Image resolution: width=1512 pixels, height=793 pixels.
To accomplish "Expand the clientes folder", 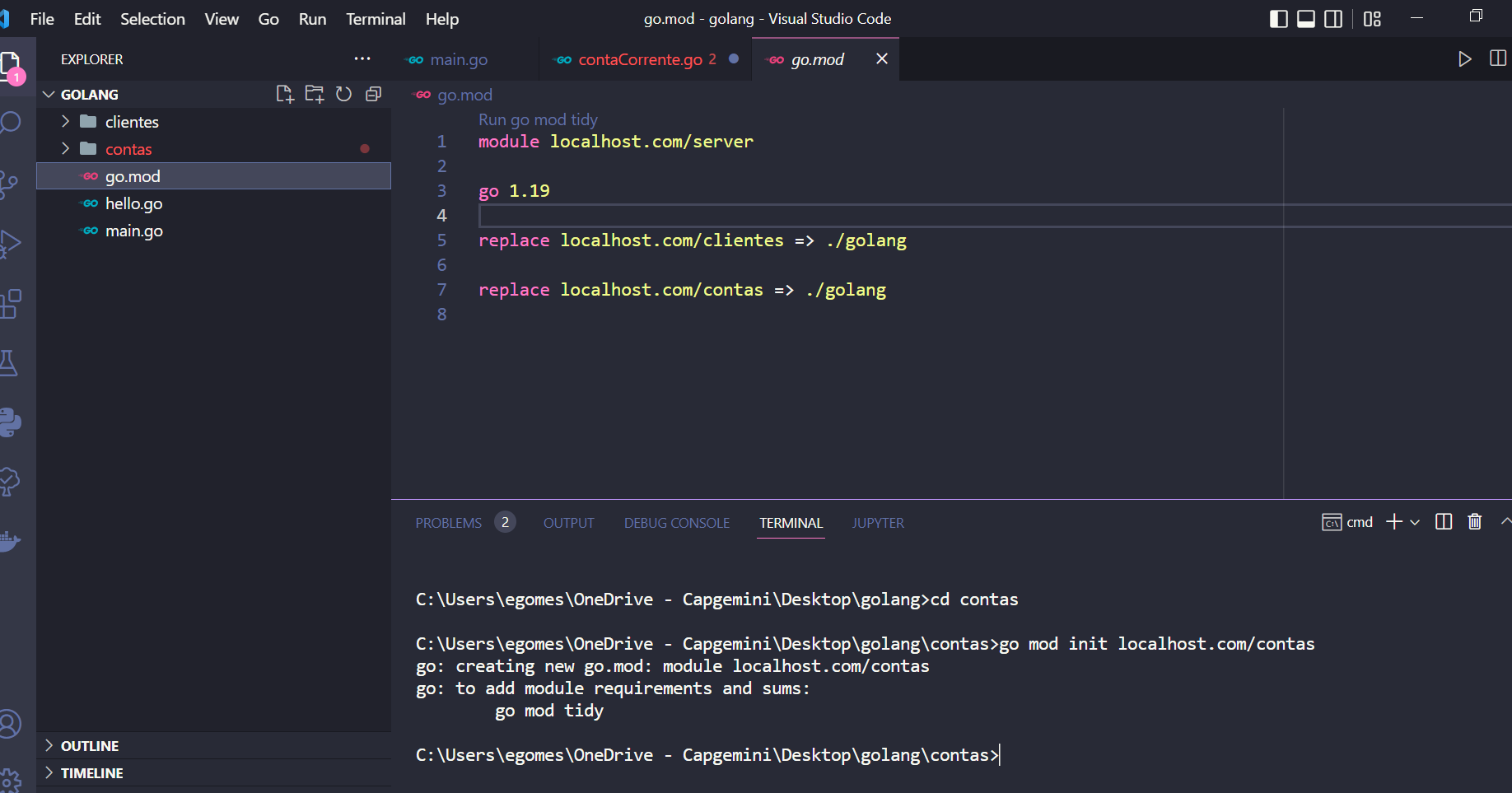I will pos(66,122).
